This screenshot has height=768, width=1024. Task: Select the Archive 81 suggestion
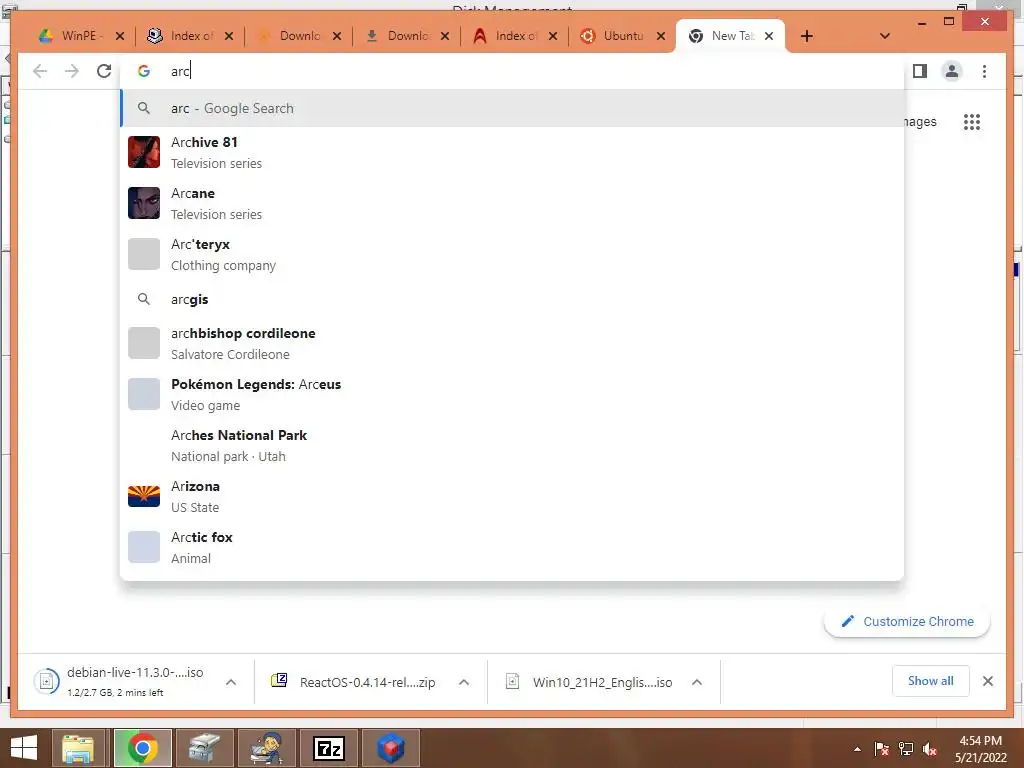pos(513,152)
